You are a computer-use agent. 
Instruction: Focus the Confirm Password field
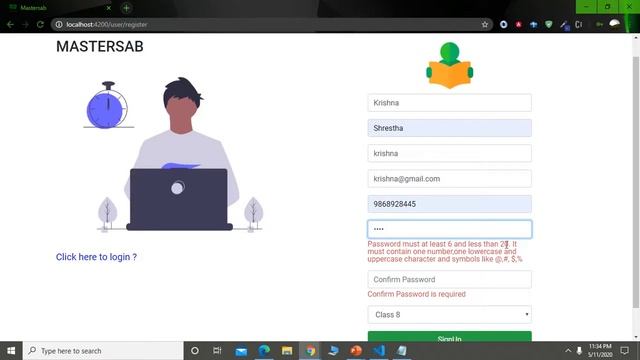(x=449, y=280)
